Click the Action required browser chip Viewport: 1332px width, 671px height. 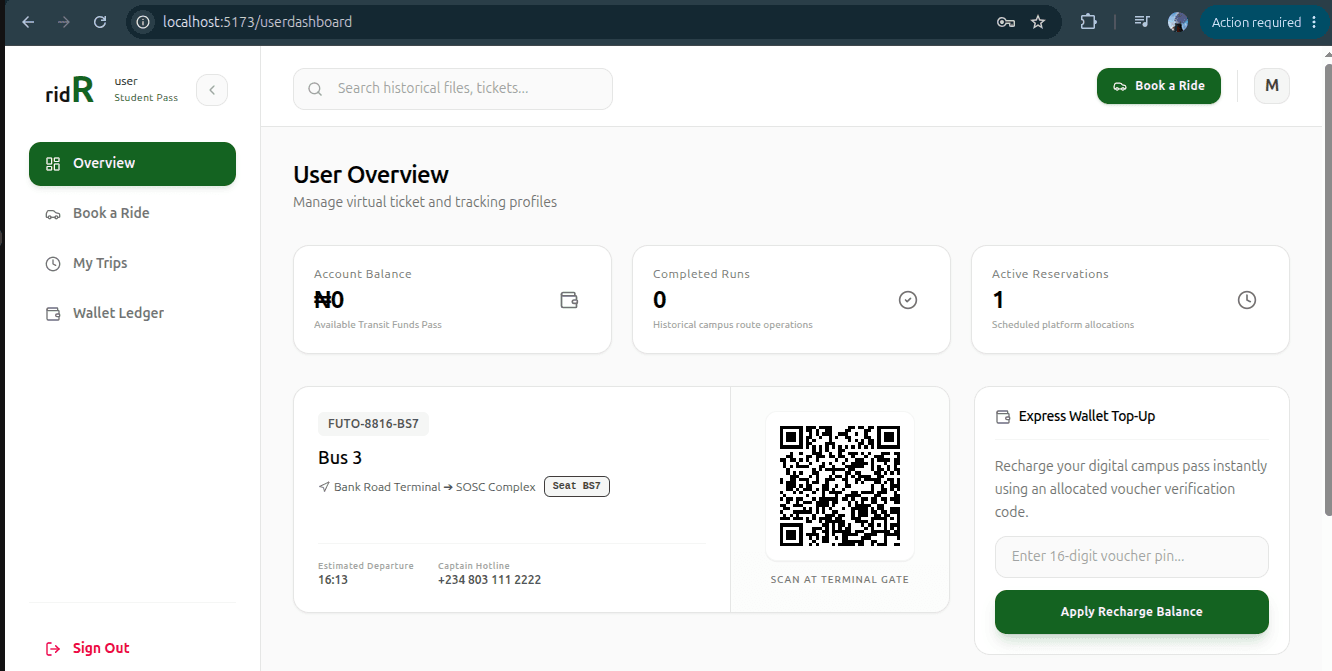tap(1264, 22)
